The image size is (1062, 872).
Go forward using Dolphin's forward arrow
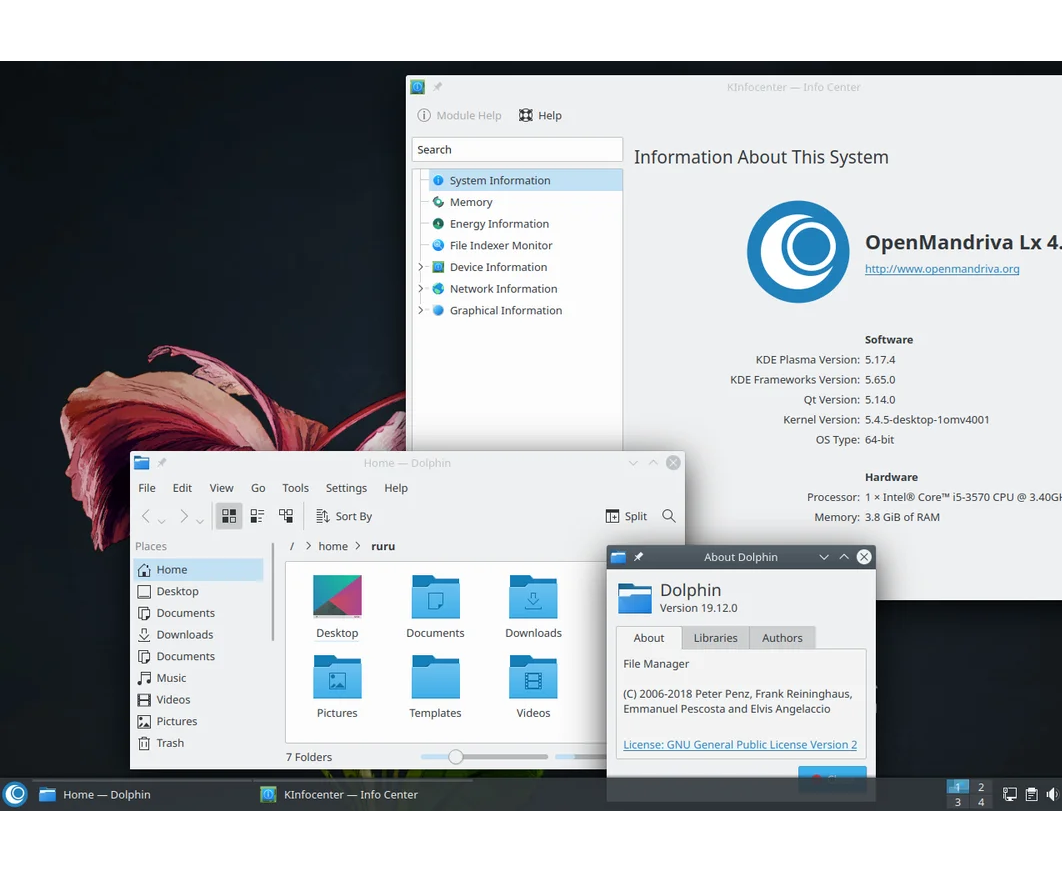click(184, 516)
